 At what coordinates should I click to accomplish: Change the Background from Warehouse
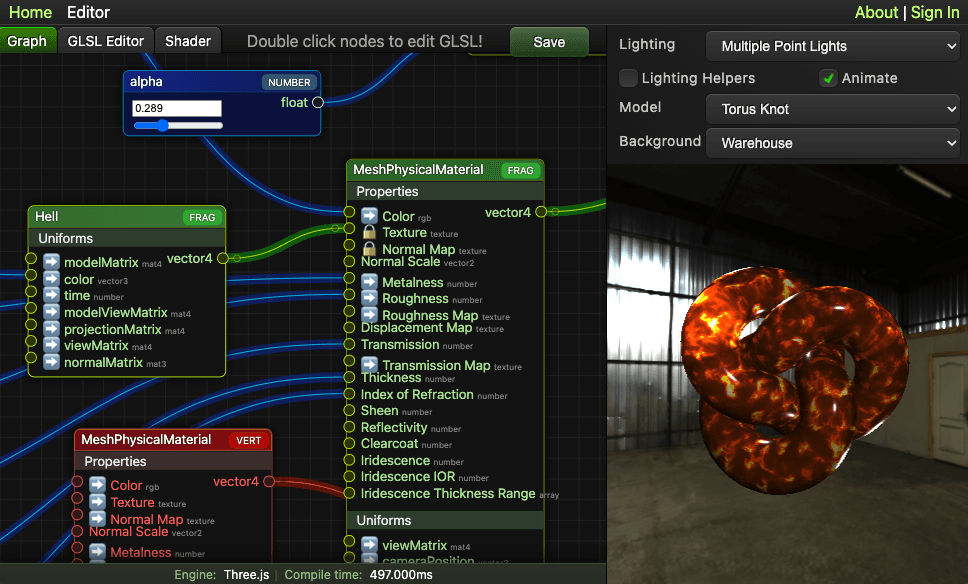point(832,142)
